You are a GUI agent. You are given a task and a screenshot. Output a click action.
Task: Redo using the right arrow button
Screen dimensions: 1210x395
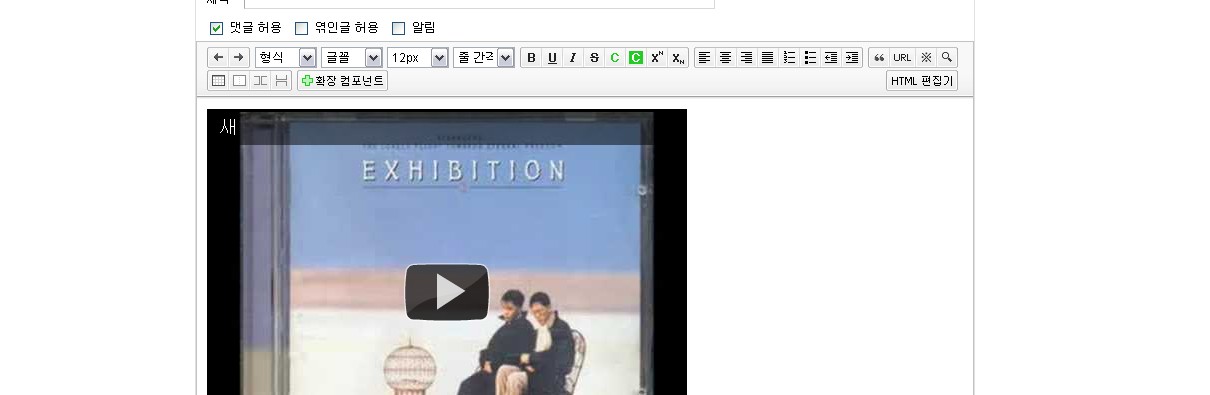coord(238,57)
